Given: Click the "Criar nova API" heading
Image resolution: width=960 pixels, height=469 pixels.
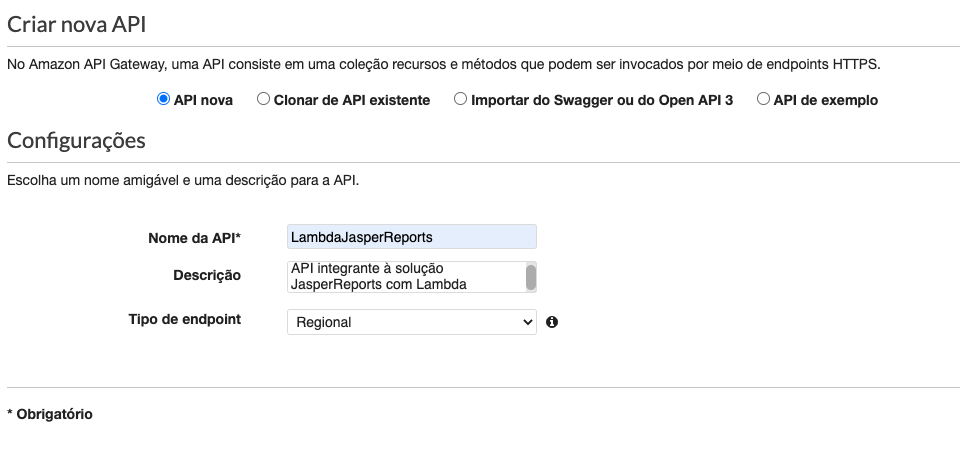Looking at the screenshot, I should pos(77,25).
